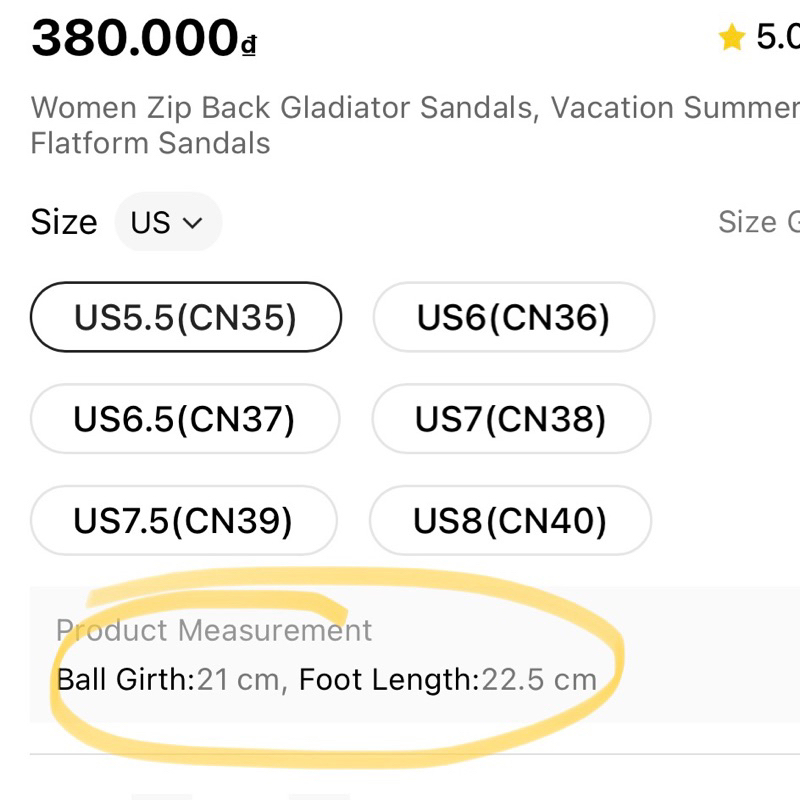Click the Size label text

click(64, 222)
